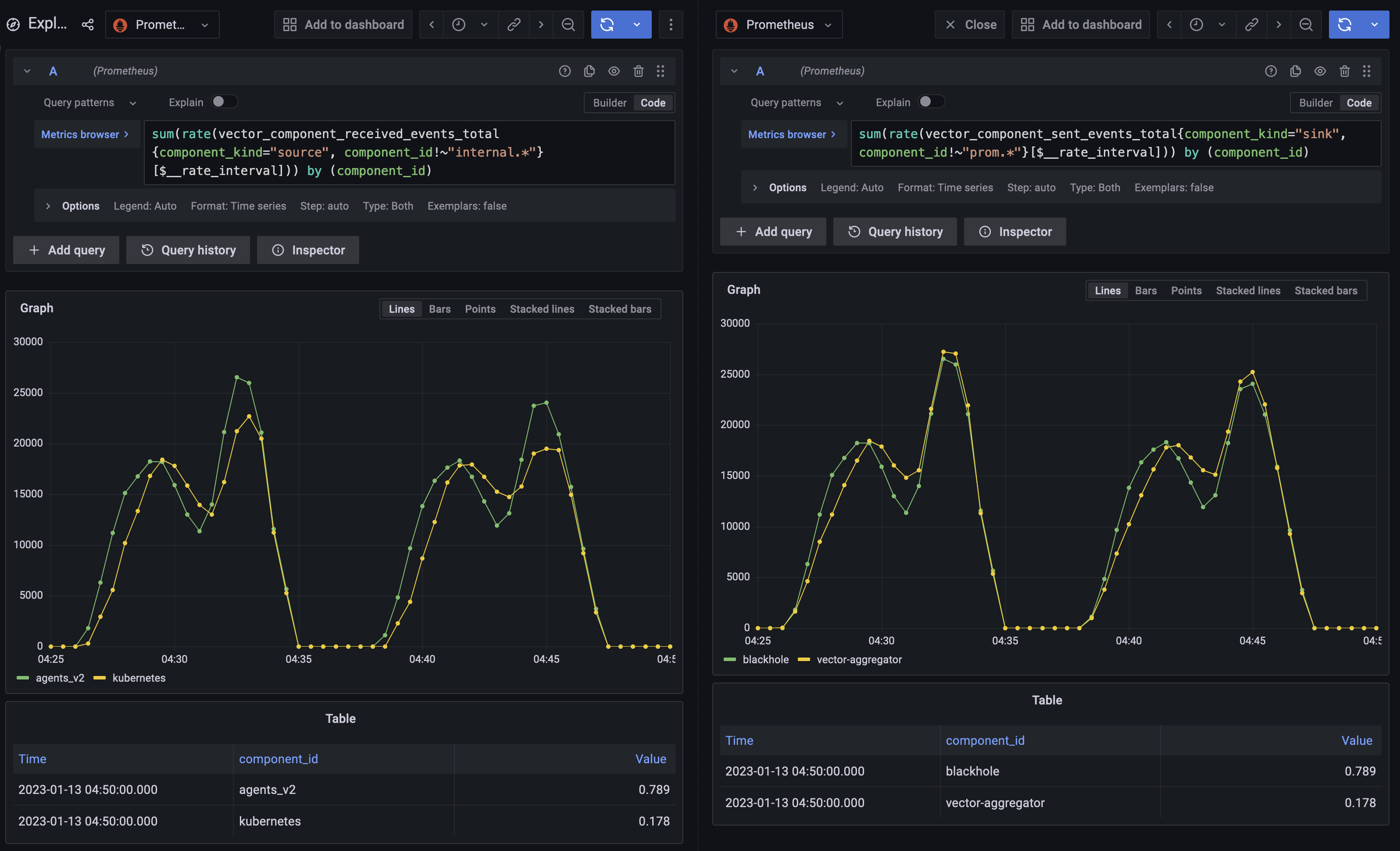Click the zoom out magnifier icon
The width and height of the screenshot is (1400, 851).
point(568,25)
